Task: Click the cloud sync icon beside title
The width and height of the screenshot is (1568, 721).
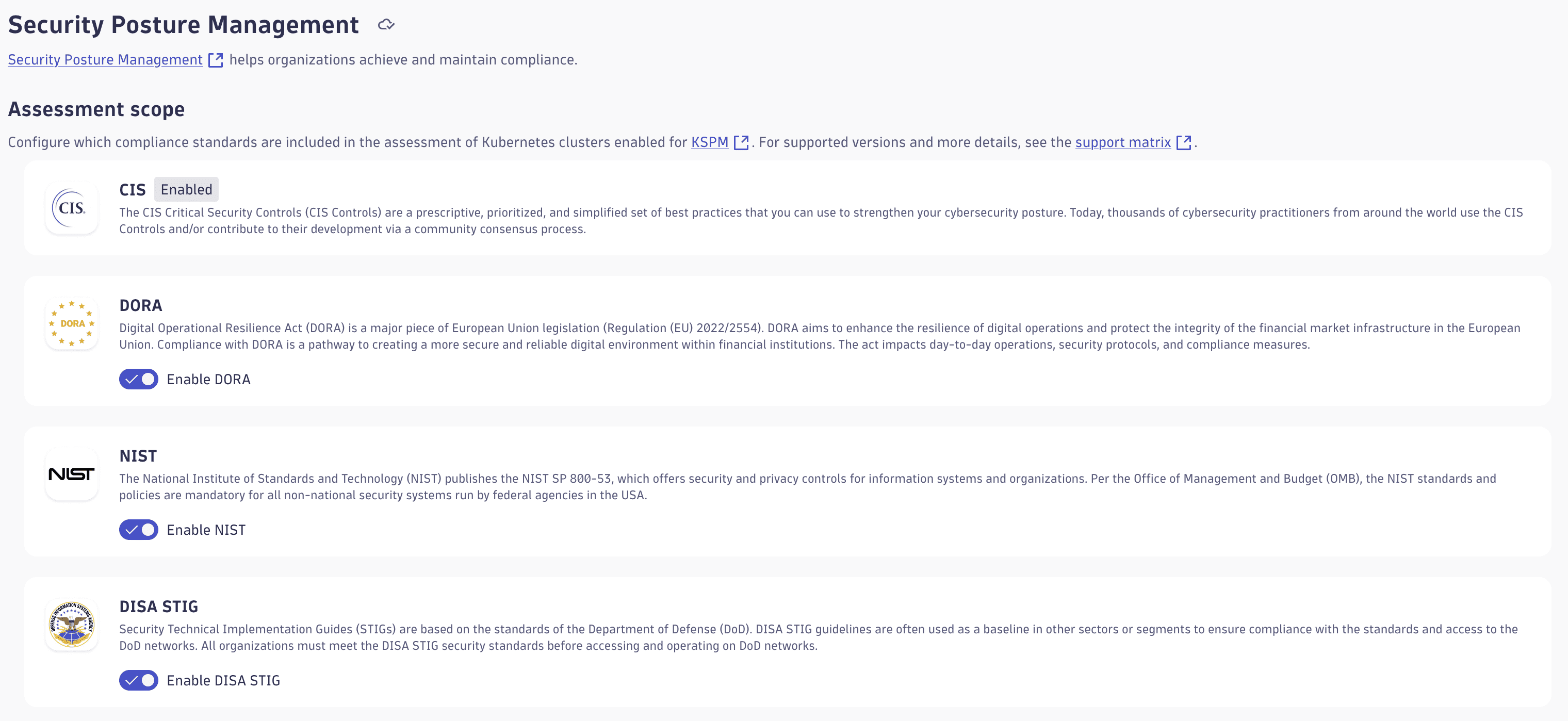Action: [x=386, y=25]
